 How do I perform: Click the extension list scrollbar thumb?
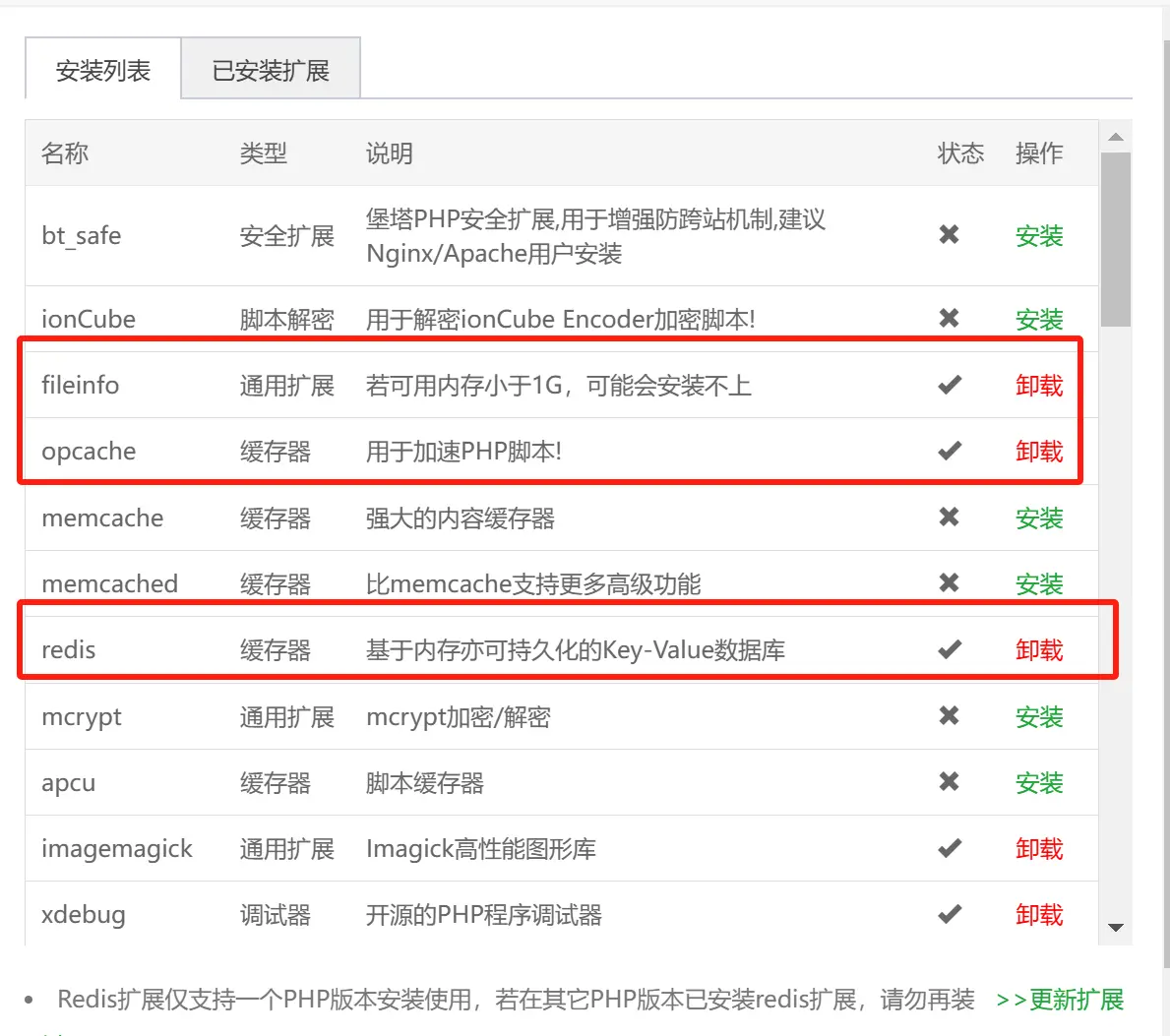point(1115,238)
